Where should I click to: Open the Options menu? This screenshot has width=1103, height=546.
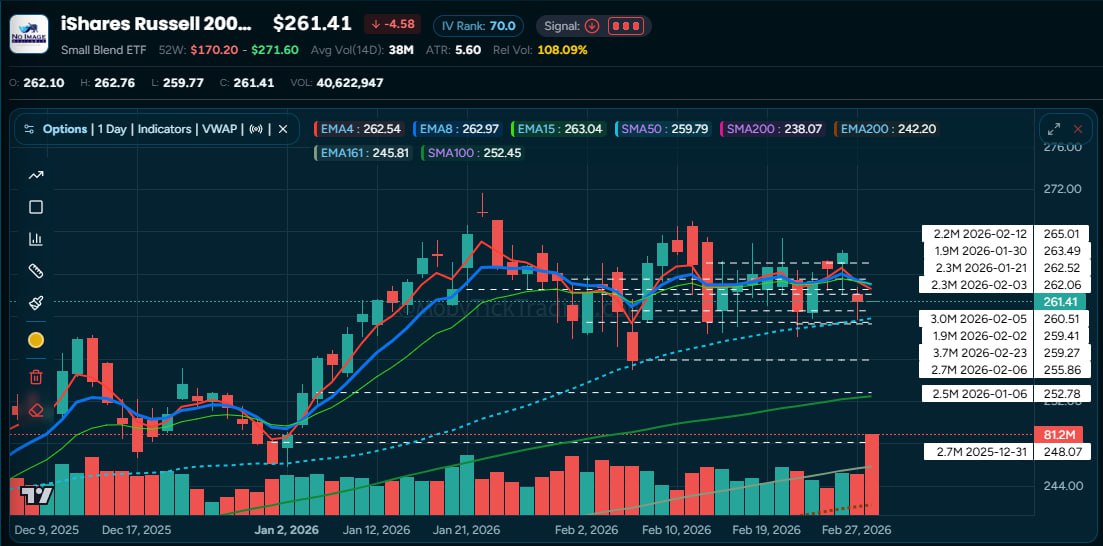click(65, 129)
